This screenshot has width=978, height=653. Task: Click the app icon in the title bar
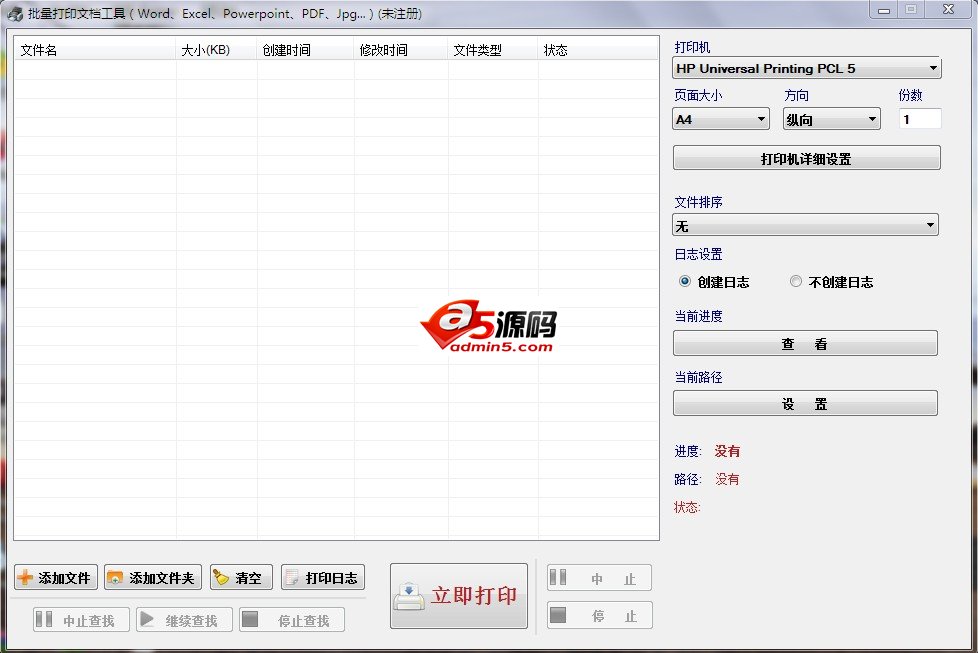point(15,14)
